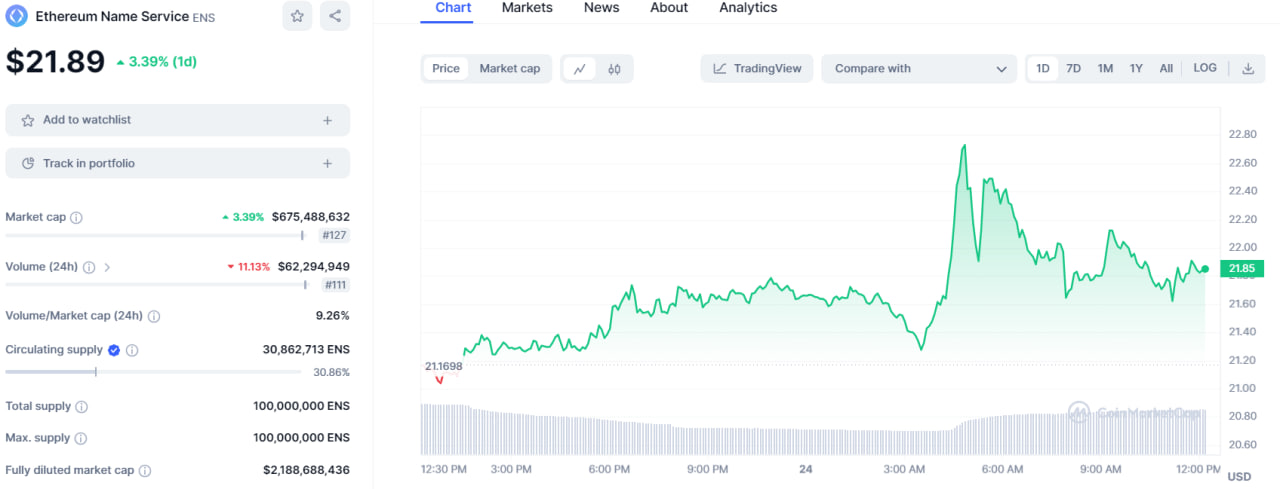Open the TradingView chart button
The width and height of the screenshot is (1280, 489).
point(757,69)
